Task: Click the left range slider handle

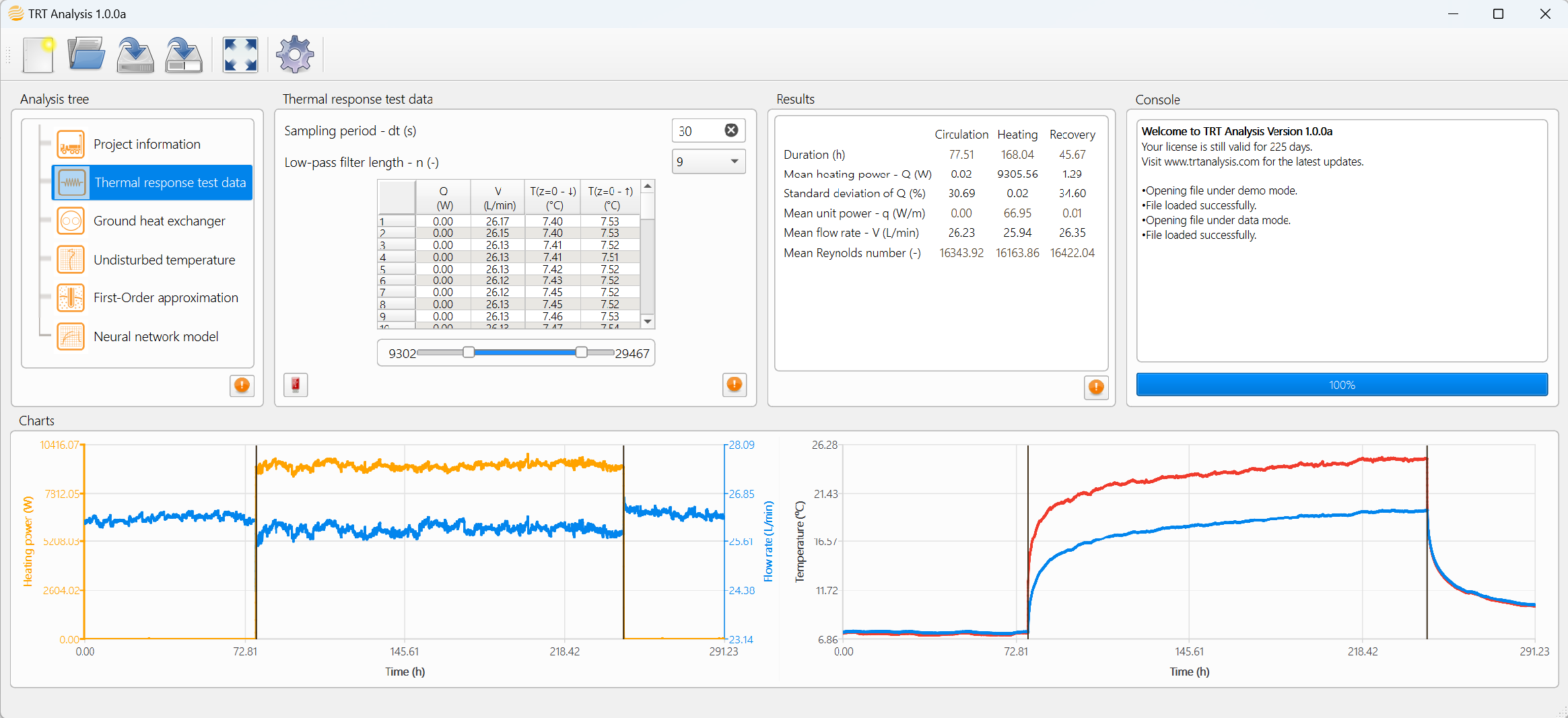Action: (469, 353)
